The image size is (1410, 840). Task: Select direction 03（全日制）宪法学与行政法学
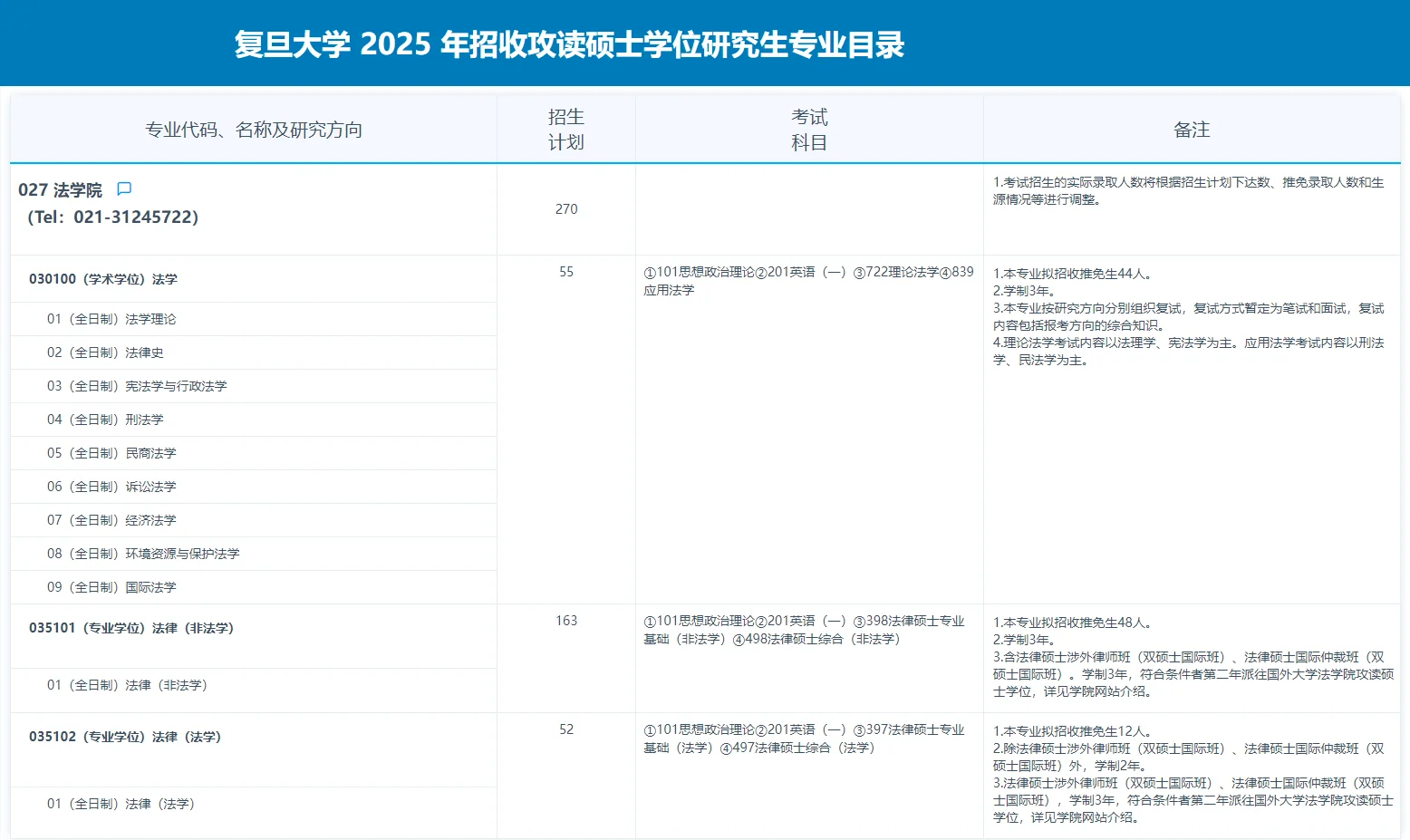[x=254, y=386]
